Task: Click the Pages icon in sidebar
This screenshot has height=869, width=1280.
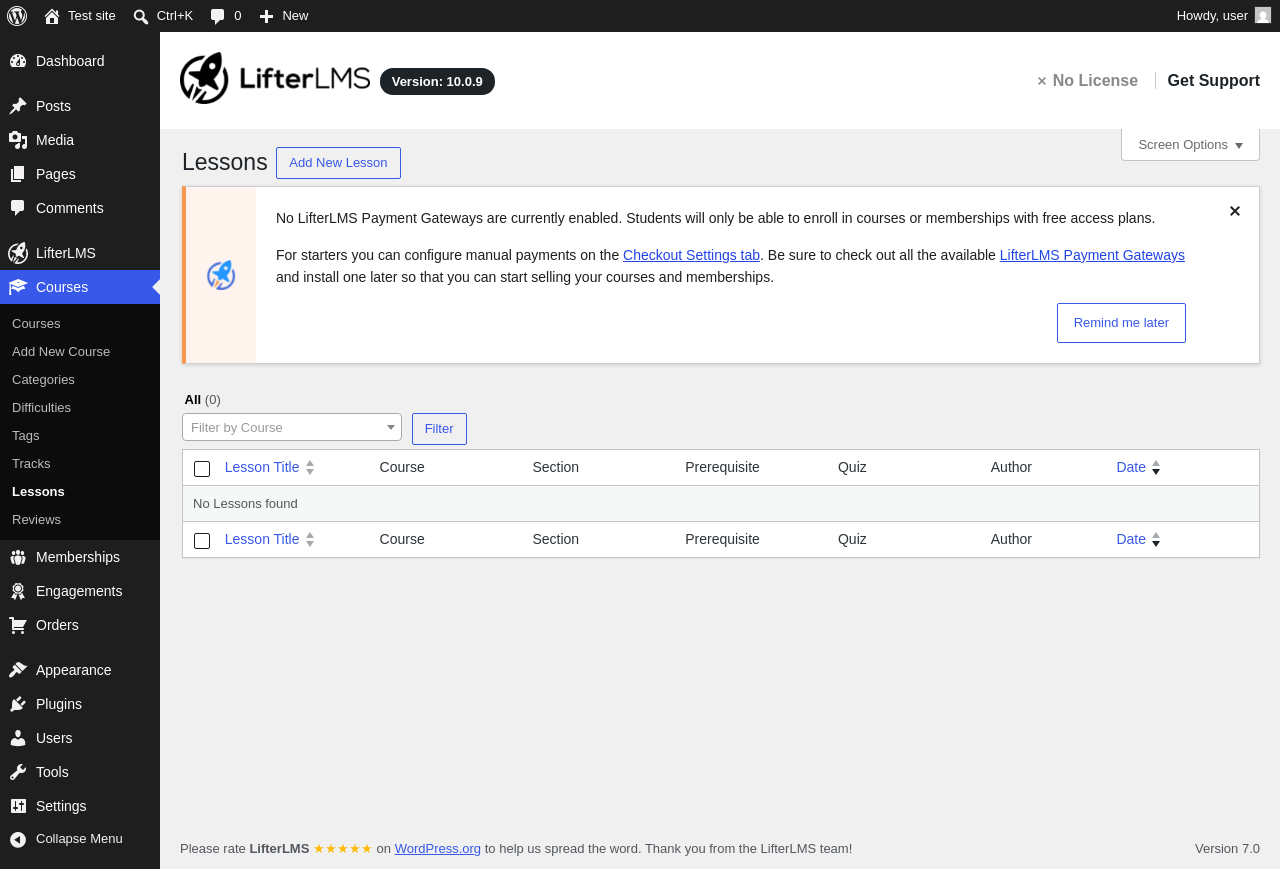Action: click(18, 174)
